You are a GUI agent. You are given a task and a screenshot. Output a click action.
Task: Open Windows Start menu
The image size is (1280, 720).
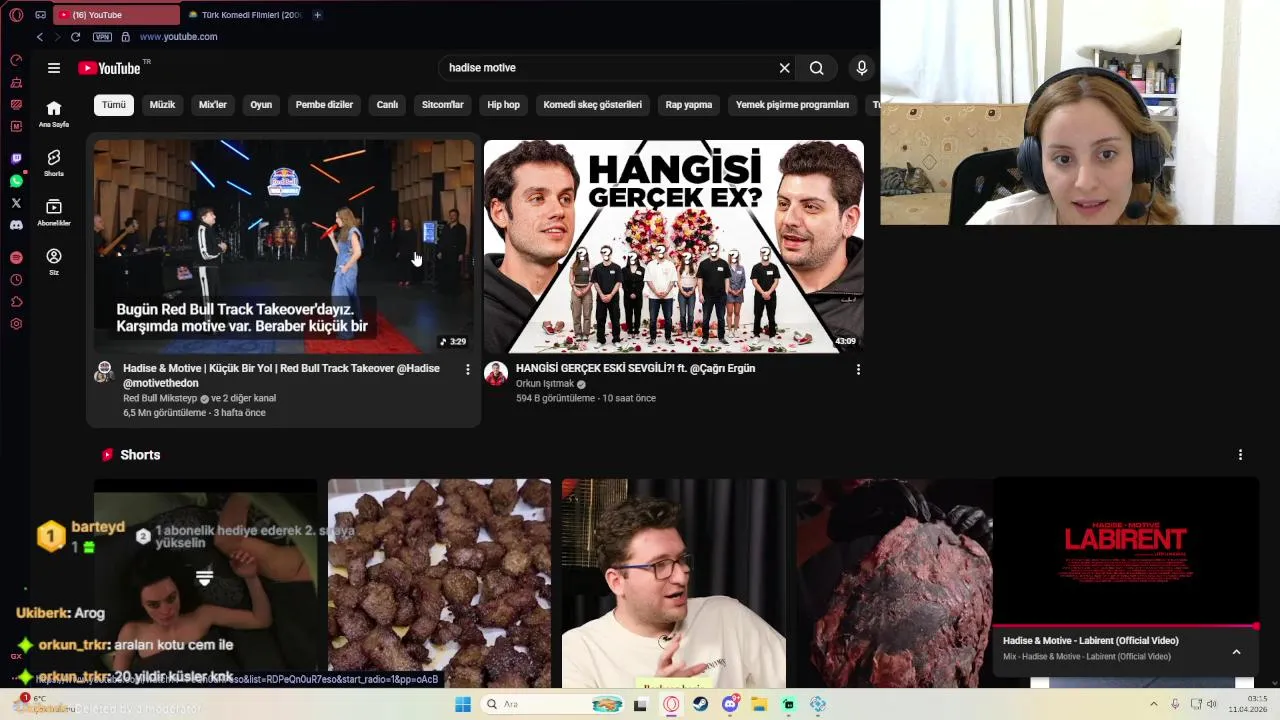click(x=463, y=704)
